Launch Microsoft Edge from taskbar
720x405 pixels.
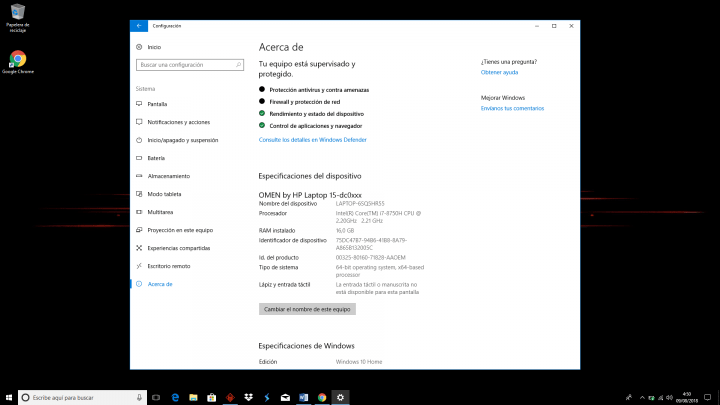[x=175, y=397]
